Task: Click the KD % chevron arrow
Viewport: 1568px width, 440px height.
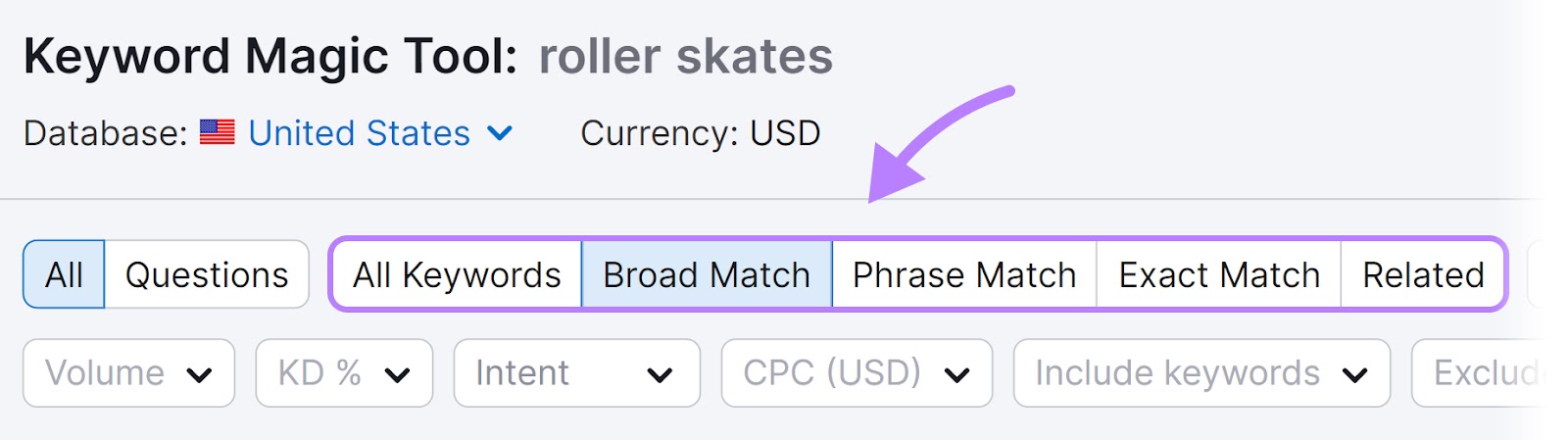Action: click(397, 374)
